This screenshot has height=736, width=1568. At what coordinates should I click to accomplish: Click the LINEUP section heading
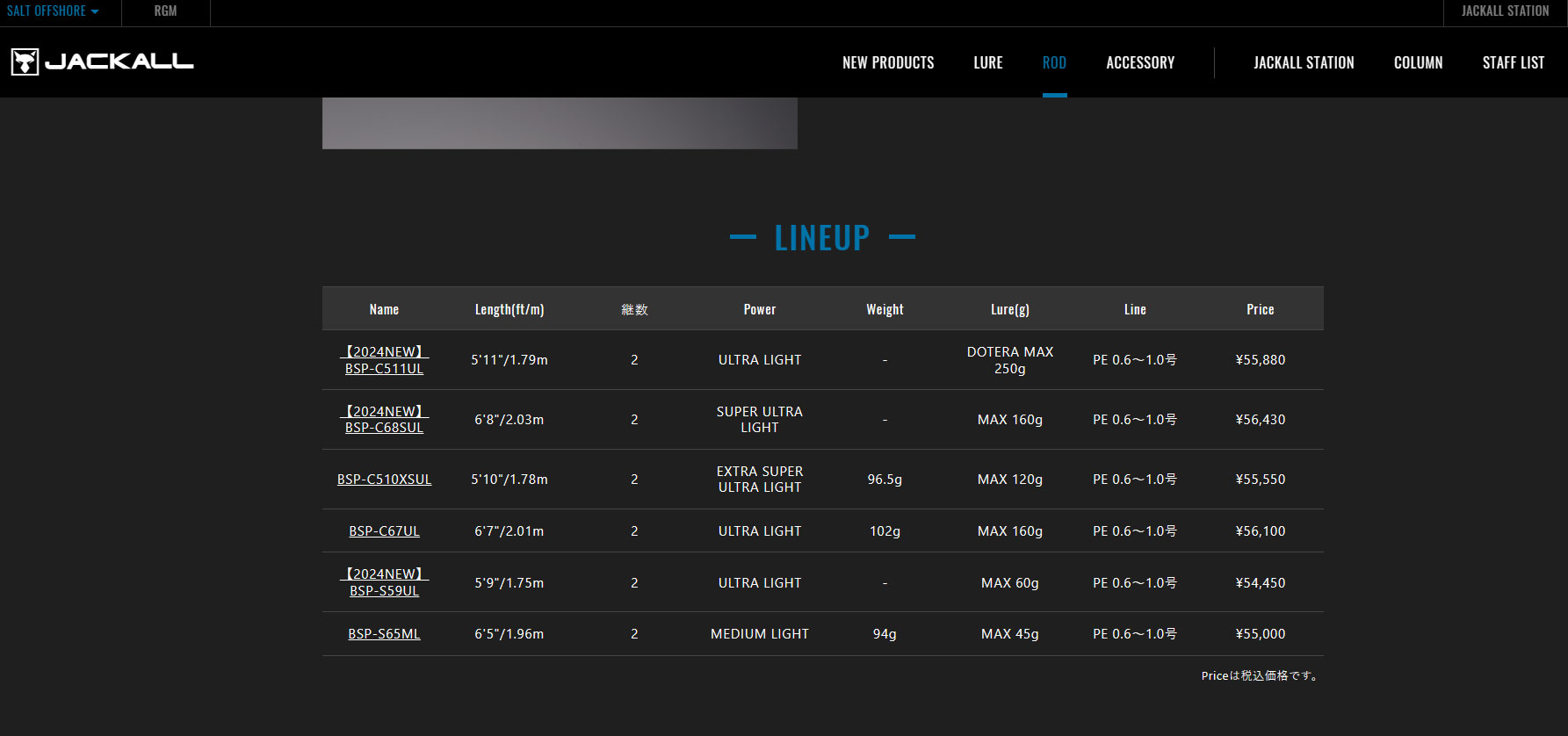[822, 237]
